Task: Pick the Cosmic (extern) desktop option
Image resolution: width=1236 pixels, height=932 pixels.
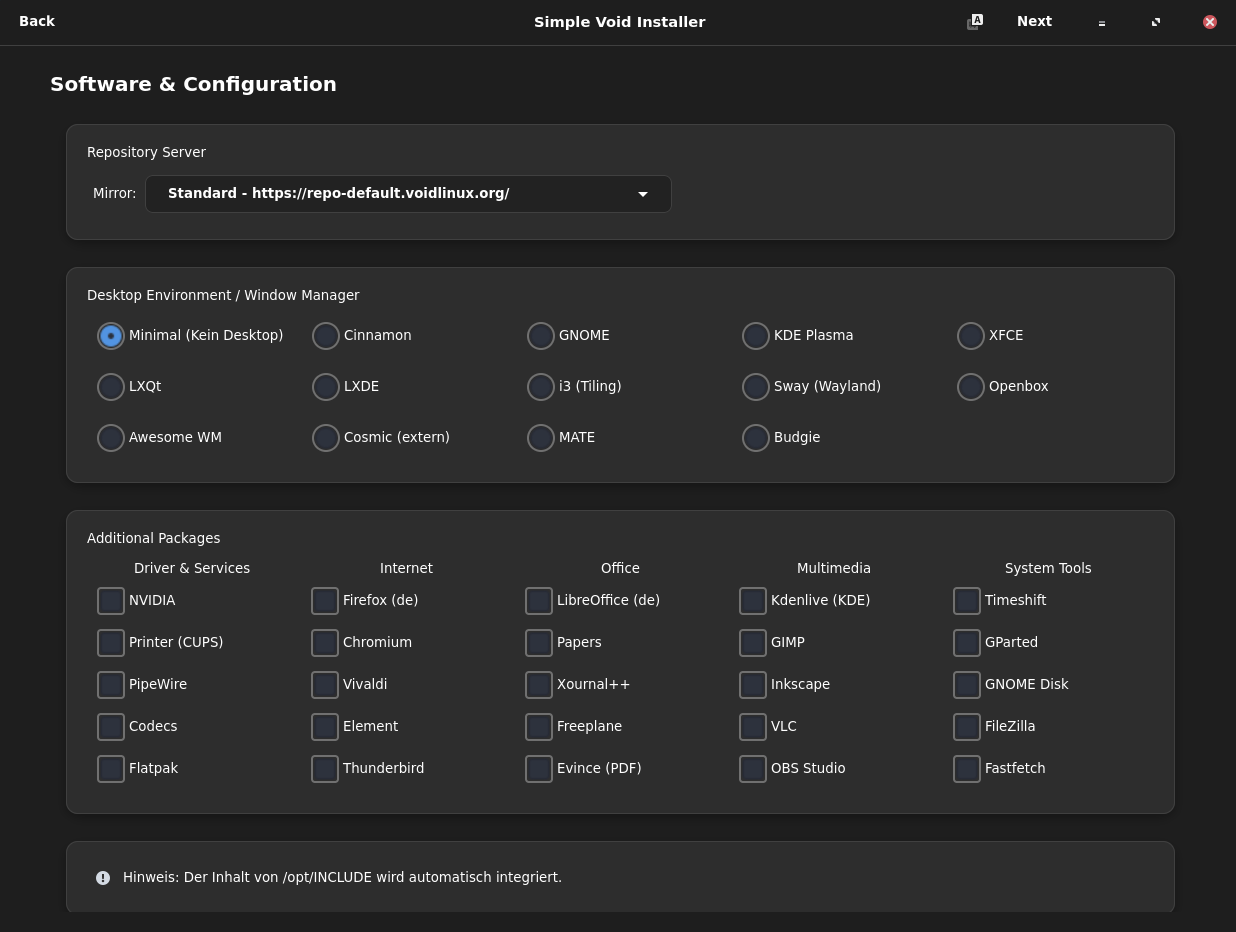Action: [x=326, y=438]
